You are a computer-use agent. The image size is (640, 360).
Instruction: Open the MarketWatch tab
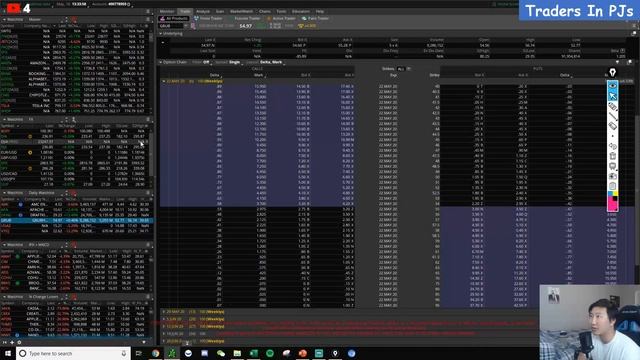tap(241, 11)
